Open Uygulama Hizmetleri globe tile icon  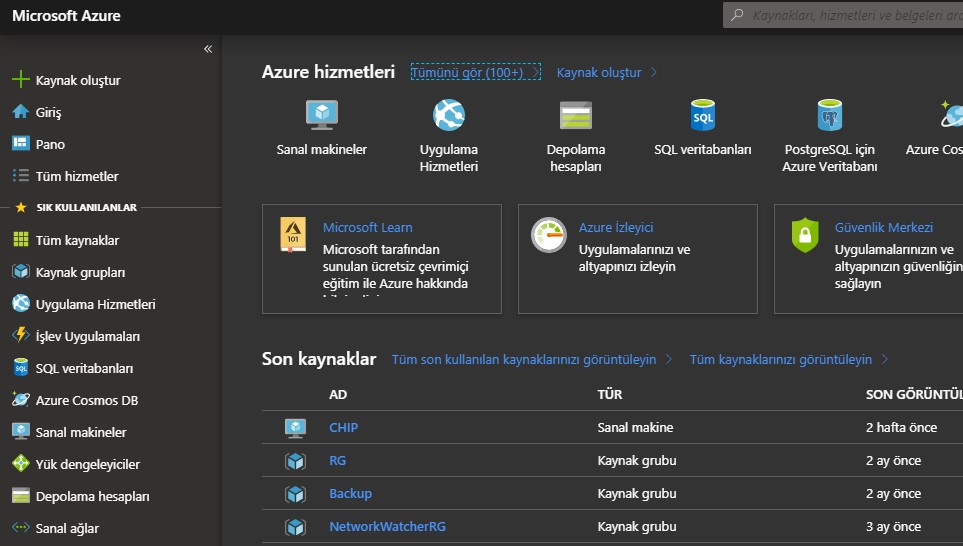(449, 115)
